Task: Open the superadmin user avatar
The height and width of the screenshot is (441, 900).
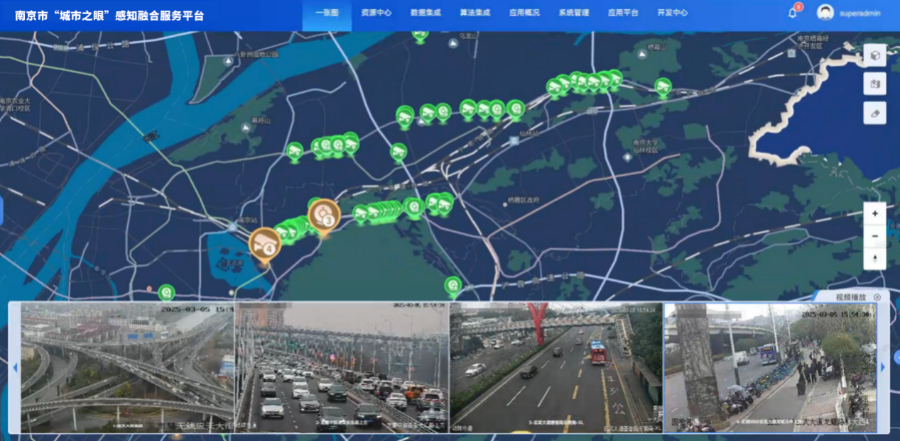Action: pos(825,13)
